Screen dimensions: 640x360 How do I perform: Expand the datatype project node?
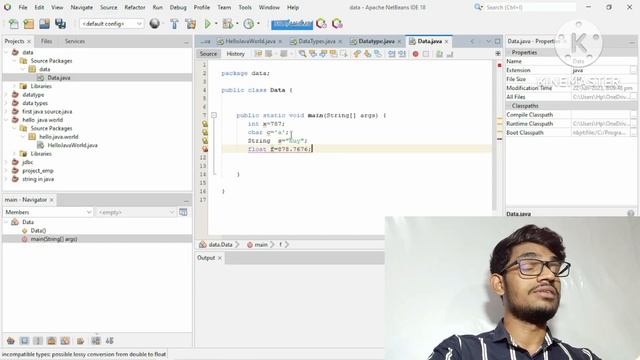point(6,95)
